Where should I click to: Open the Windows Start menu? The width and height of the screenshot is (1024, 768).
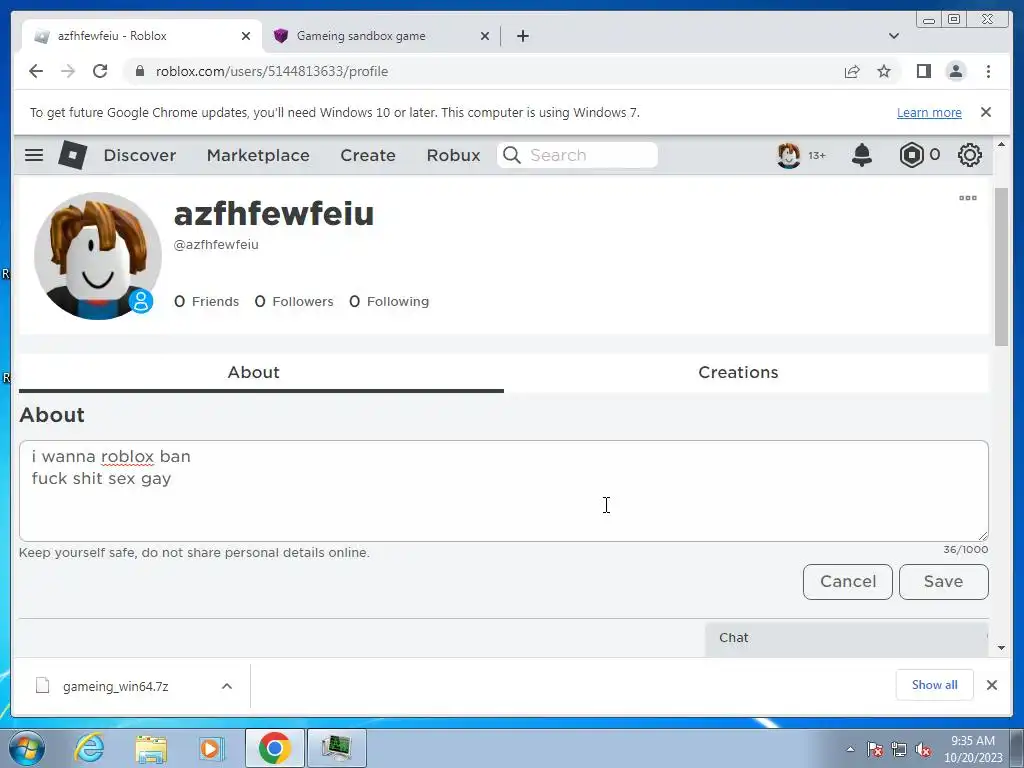tap(27, 748)
